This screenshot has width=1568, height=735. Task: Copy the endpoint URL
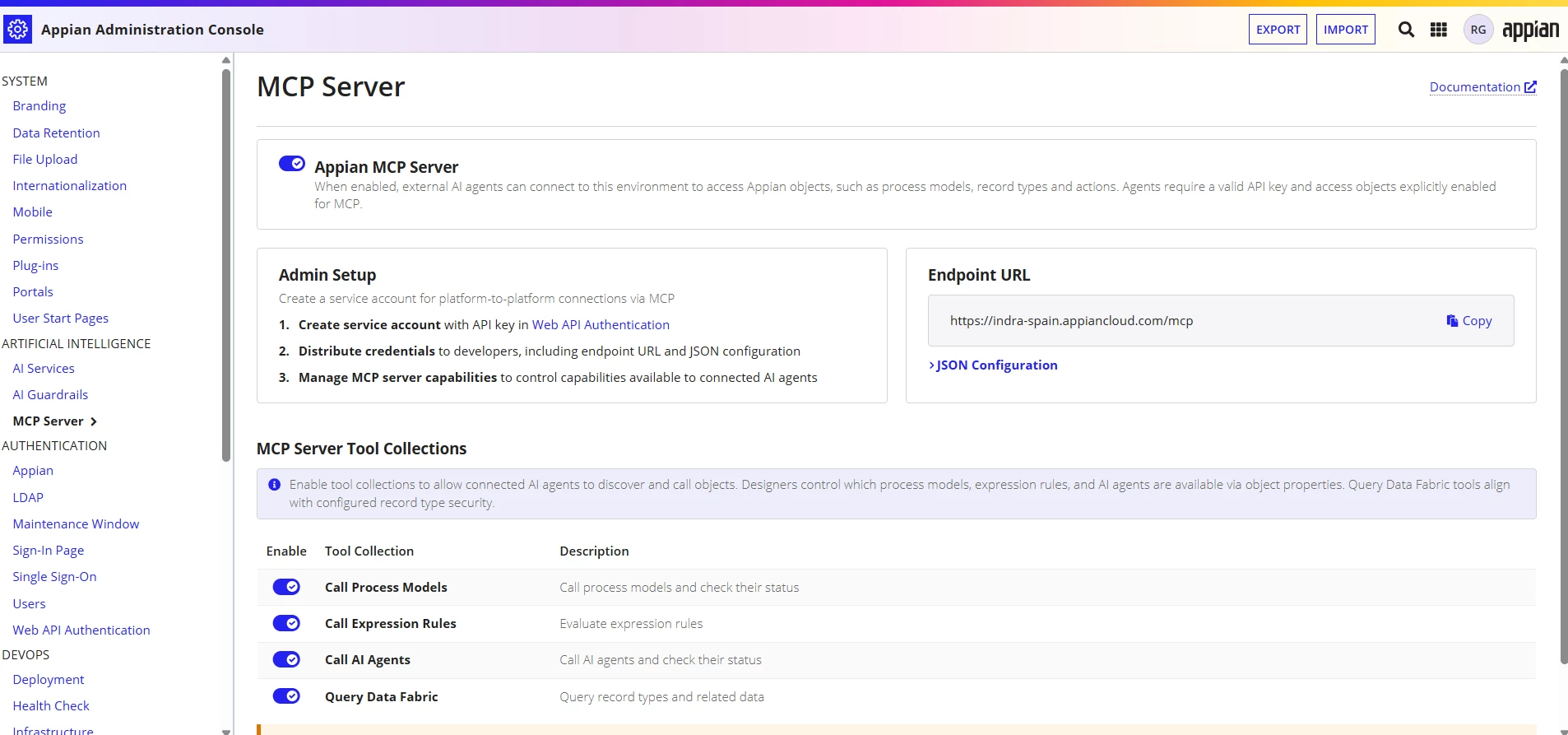1469,321
